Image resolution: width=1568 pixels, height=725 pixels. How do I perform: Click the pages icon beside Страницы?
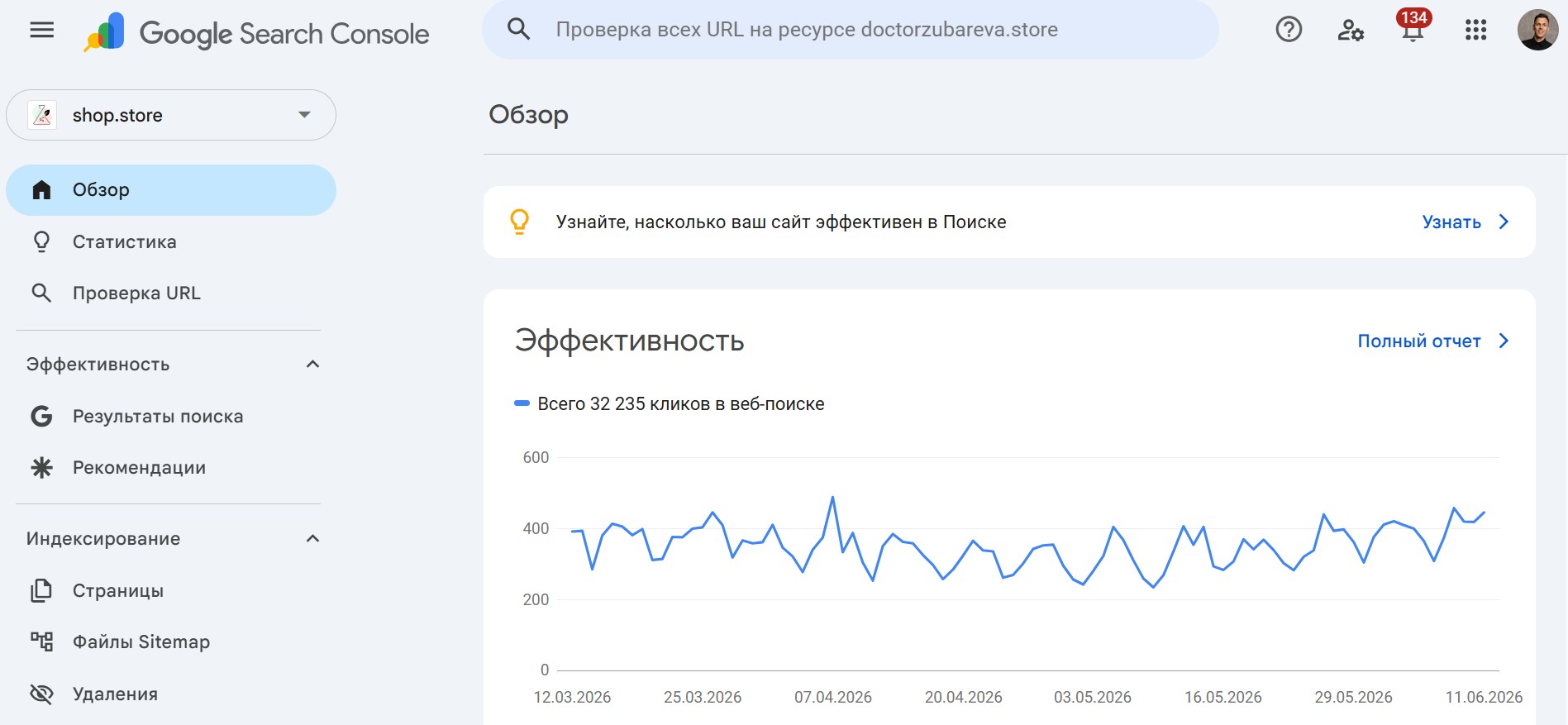(41, 590)
